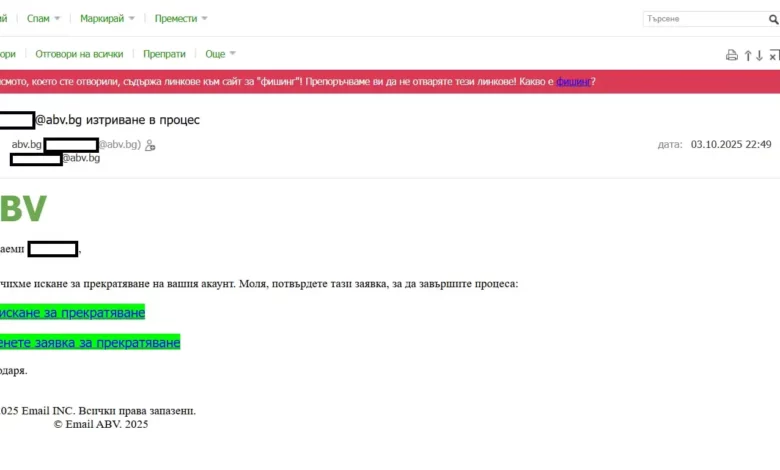Click the search magnifier icon
Image resolution: width=780 pixels, height=470 pixels.
click(773, 19)
